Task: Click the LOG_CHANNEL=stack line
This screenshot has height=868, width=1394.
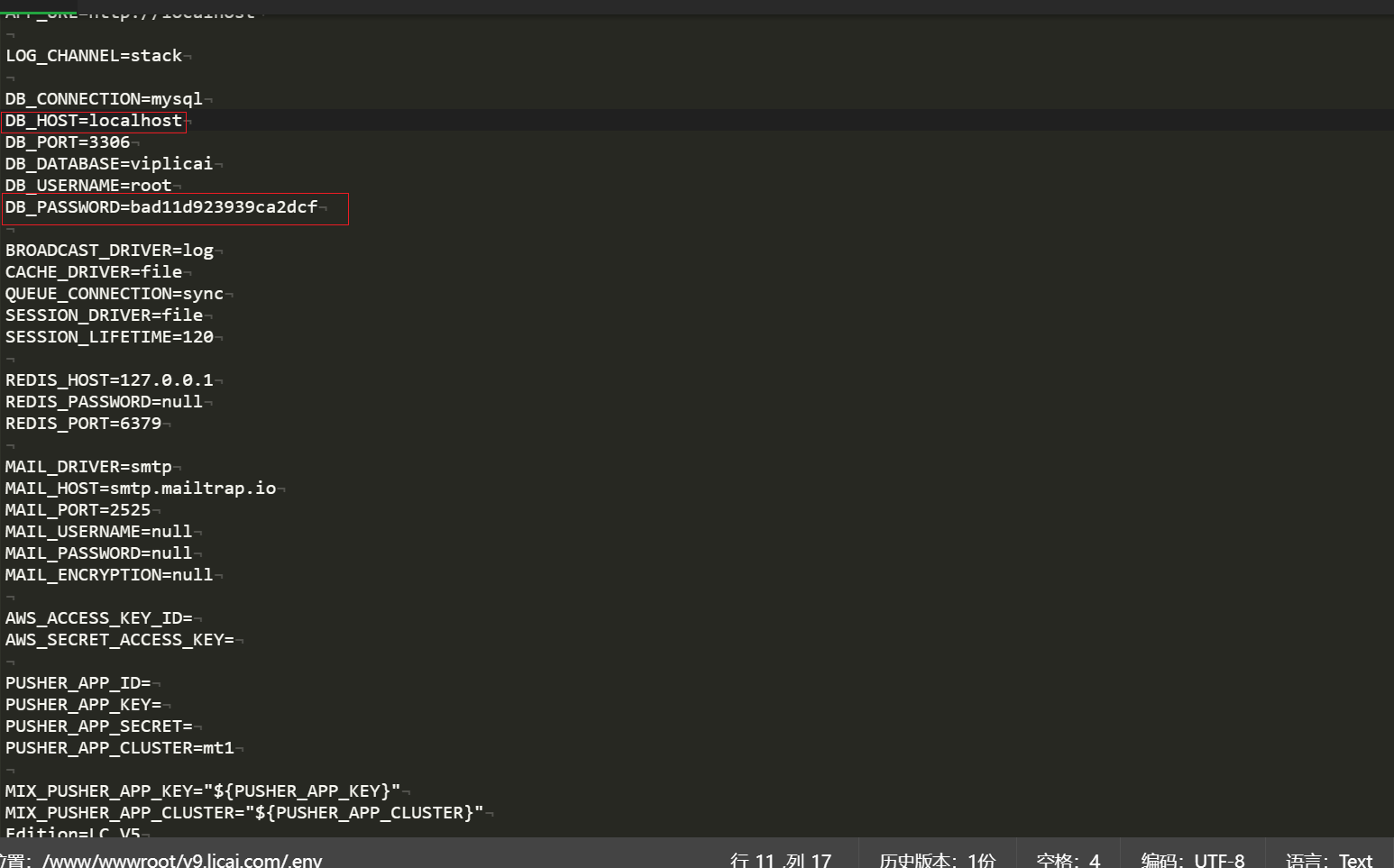Action: click(94, 56)
